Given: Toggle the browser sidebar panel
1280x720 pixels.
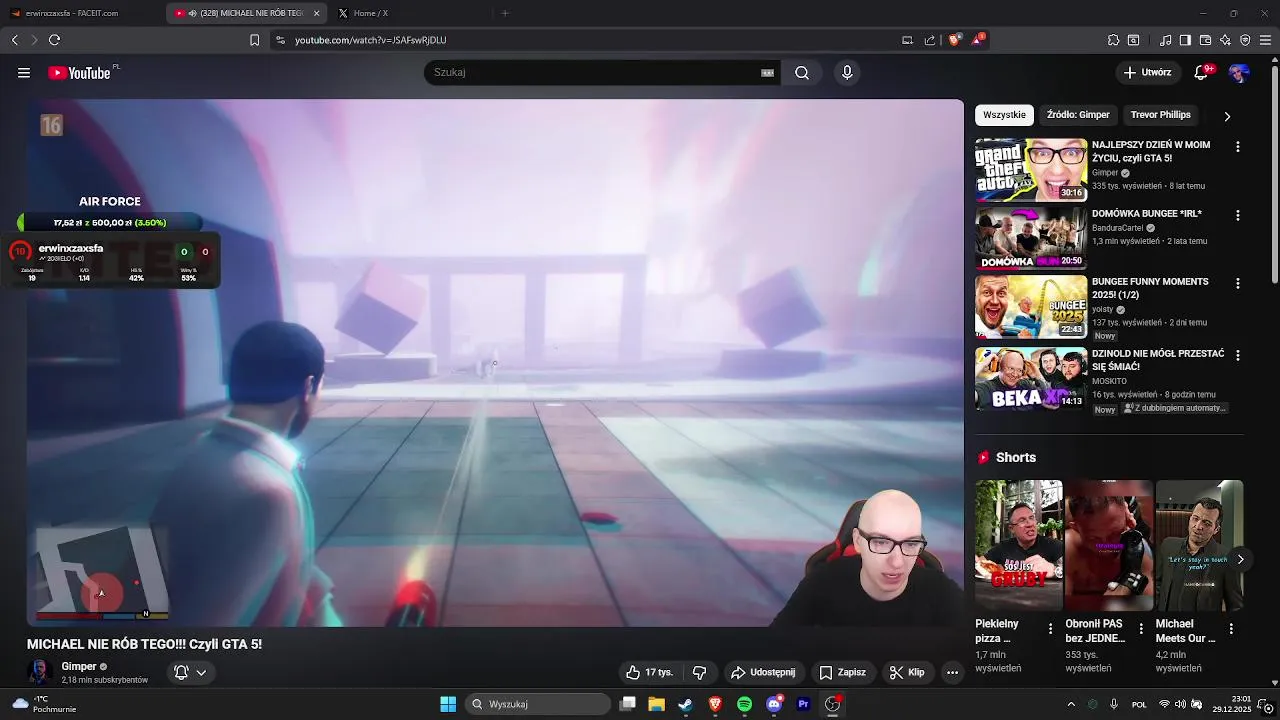Looking at the screenshot, I should [1185, 40].
